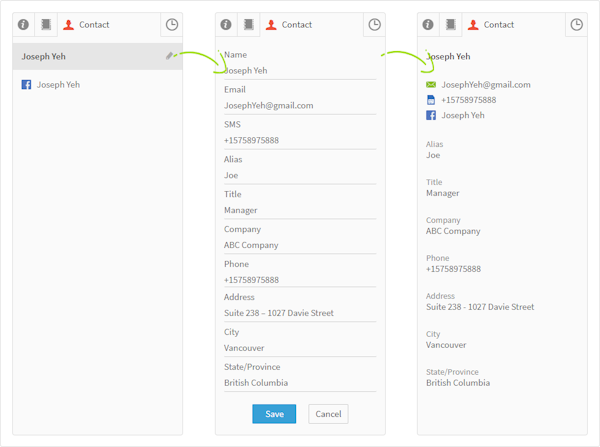Viewport: 600px width, 447px height.
Task: Click the blue SMS icon next to +15758975888
Action: [x=431, y=100]
